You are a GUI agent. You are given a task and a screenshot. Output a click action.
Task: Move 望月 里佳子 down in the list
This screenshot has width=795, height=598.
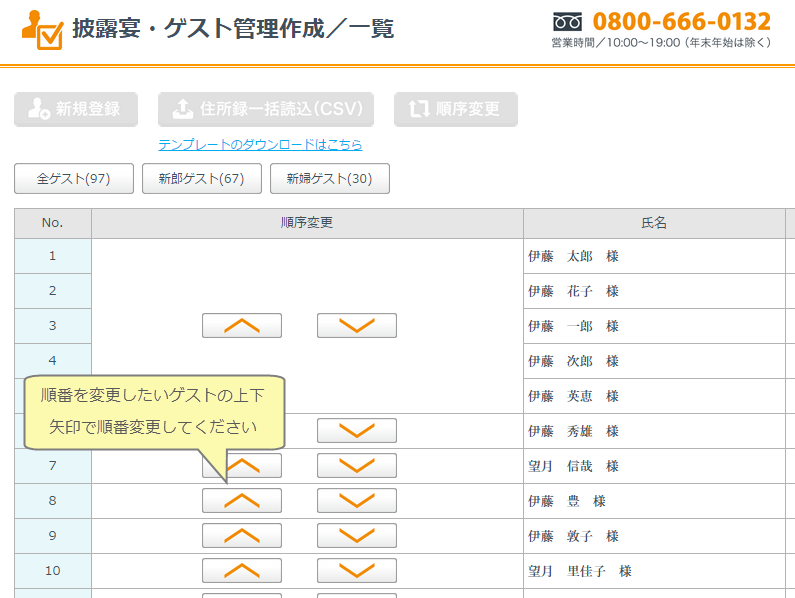coord(357,571)
